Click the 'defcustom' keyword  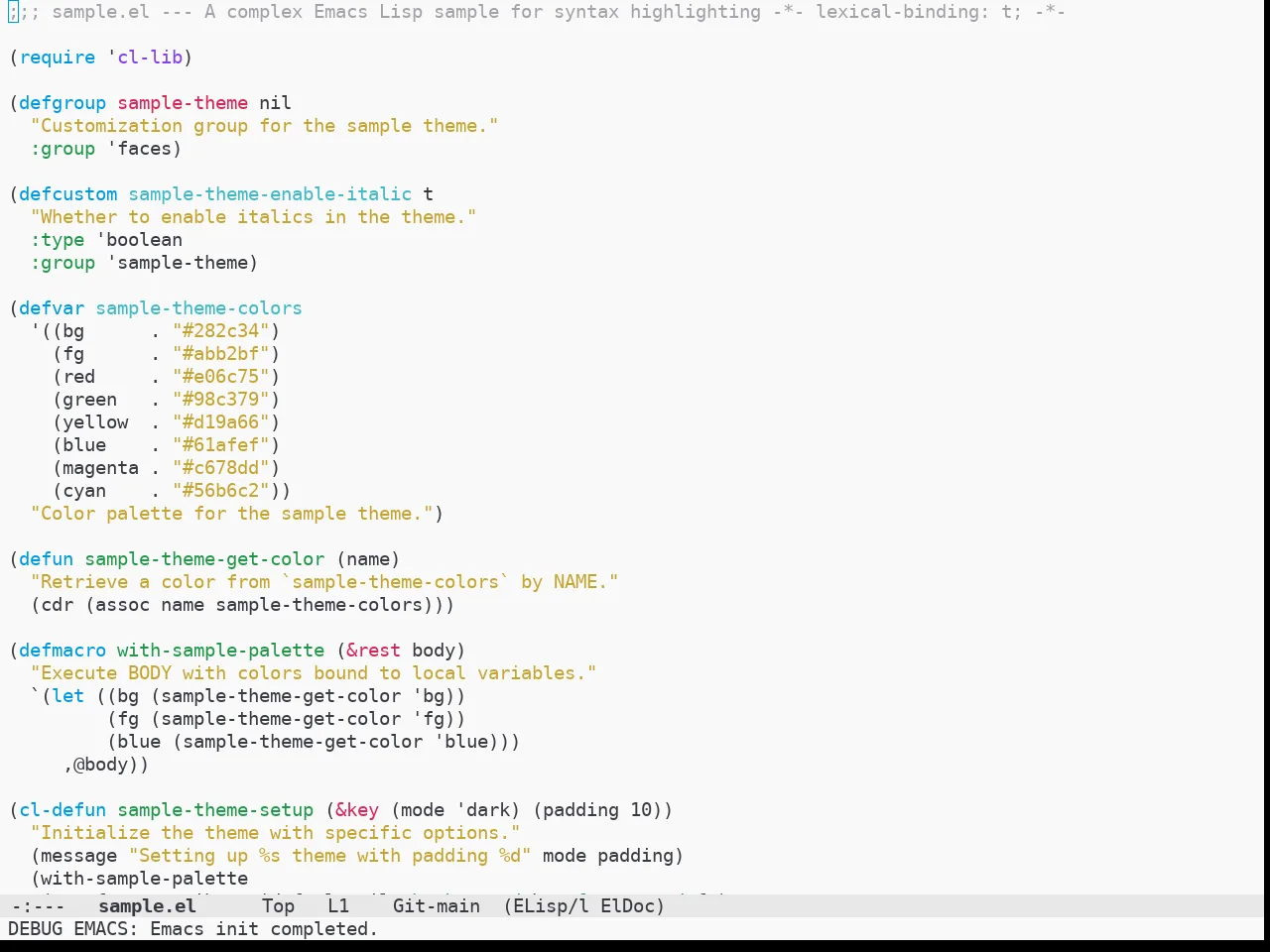(68, 194)
